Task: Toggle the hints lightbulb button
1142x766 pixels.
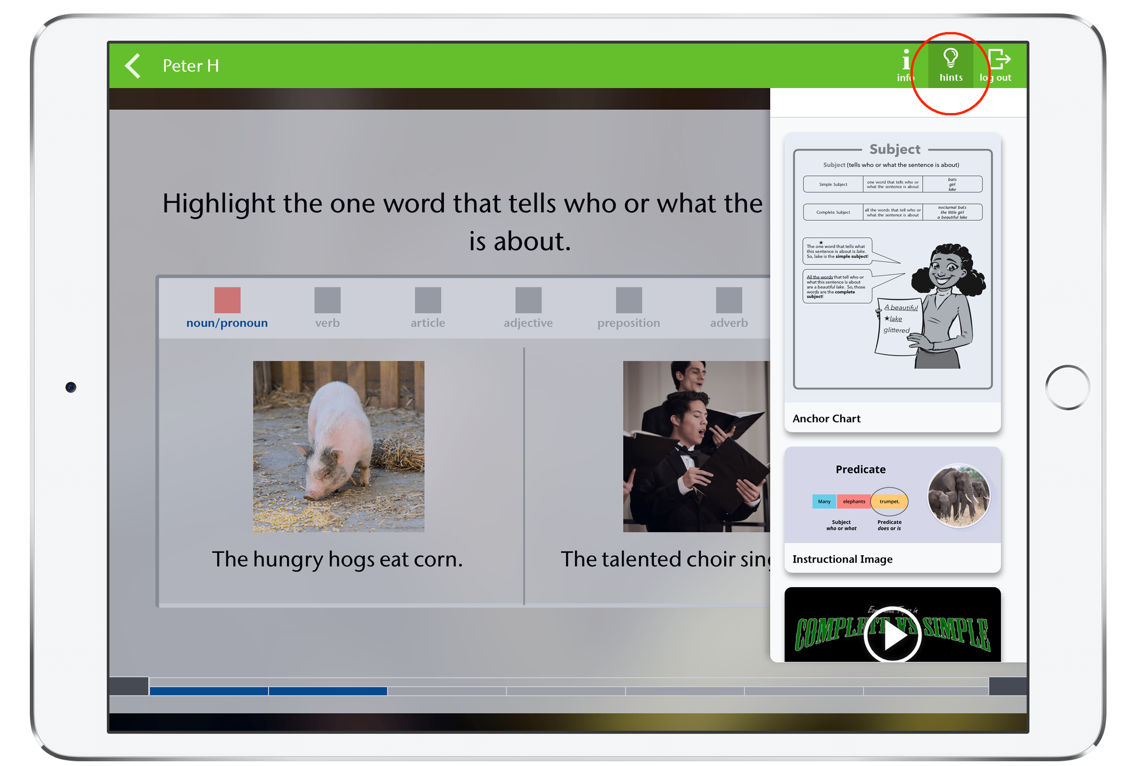Action: 950,66
